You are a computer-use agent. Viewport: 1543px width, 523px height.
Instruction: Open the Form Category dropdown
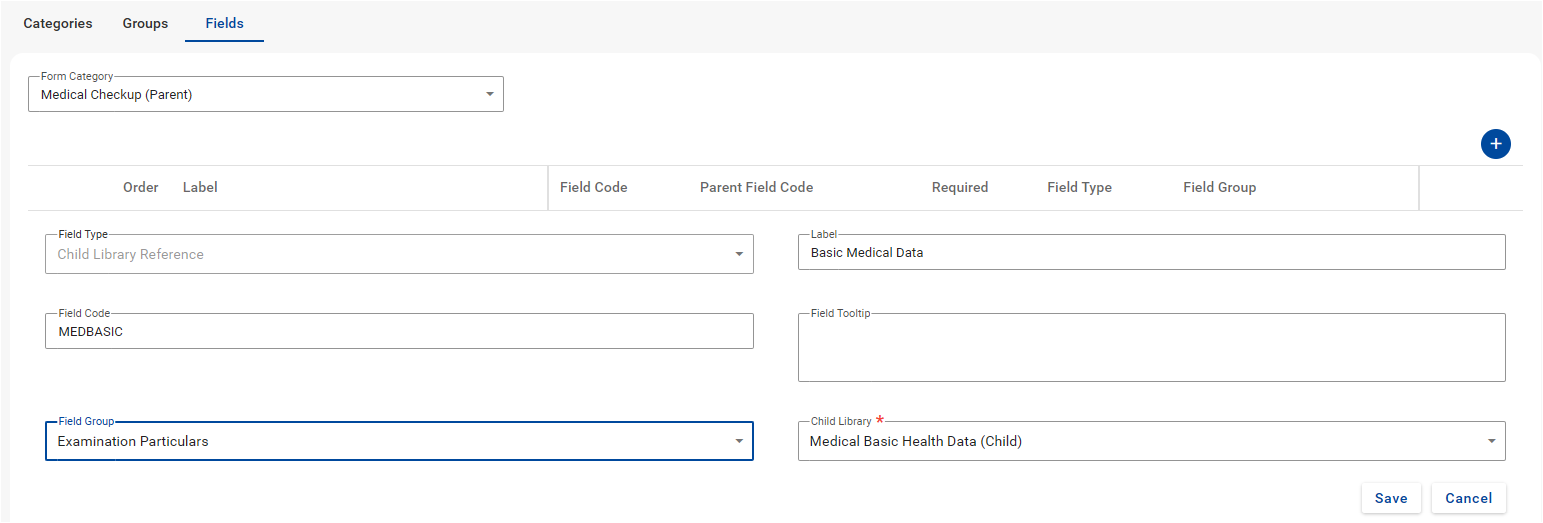[266, 95]
